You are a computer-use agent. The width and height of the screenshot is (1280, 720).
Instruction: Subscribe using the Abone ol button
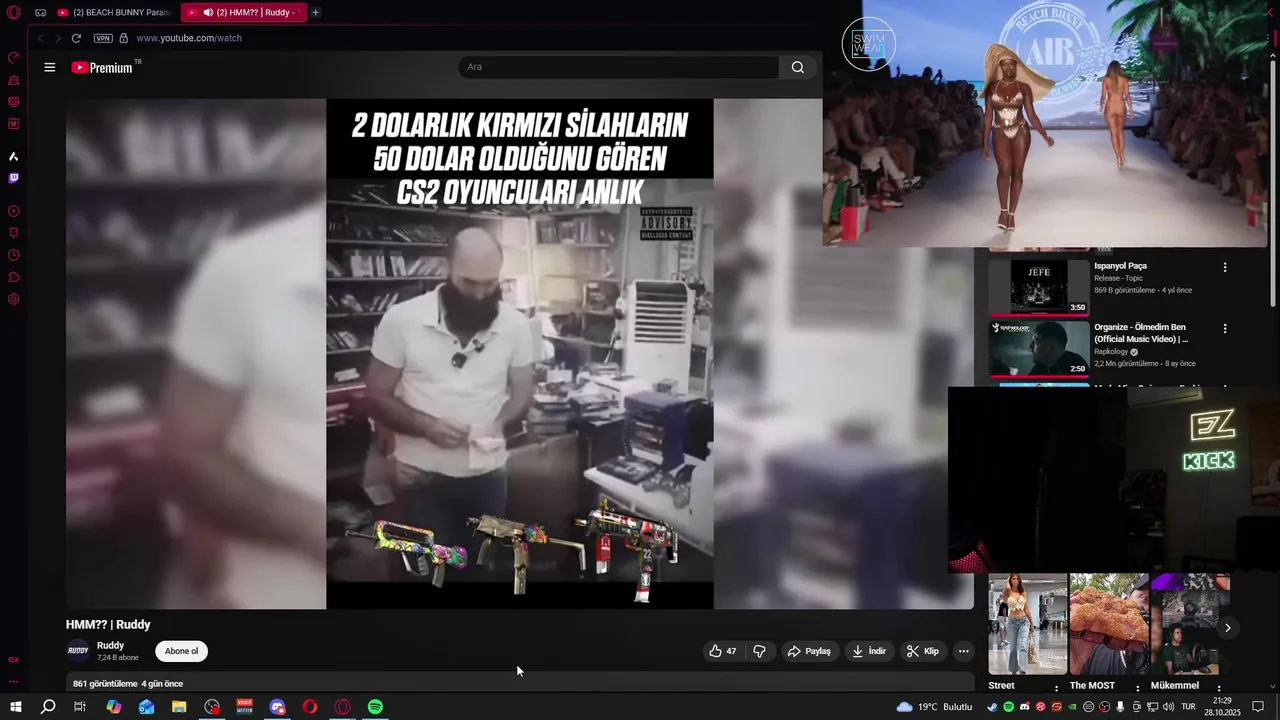[181, 651]
